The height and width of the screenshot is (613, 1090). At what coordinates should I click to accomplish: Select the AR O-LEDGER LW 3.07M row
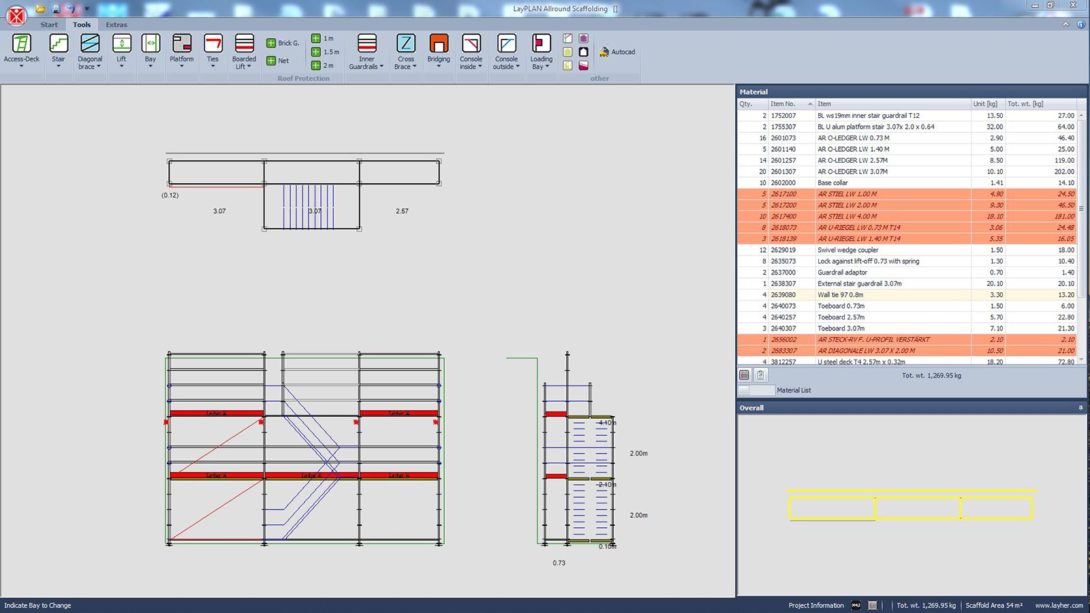click(907, 172)
